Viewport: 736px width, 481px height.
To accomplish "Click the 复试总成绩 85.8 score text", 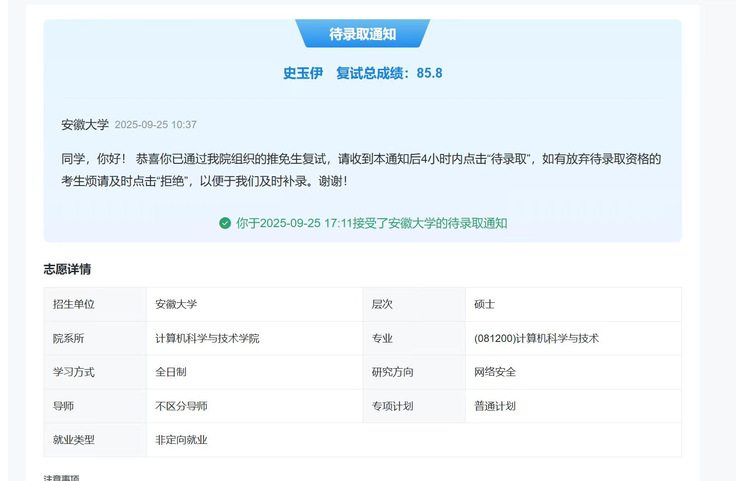I will [x=389, y=73].
